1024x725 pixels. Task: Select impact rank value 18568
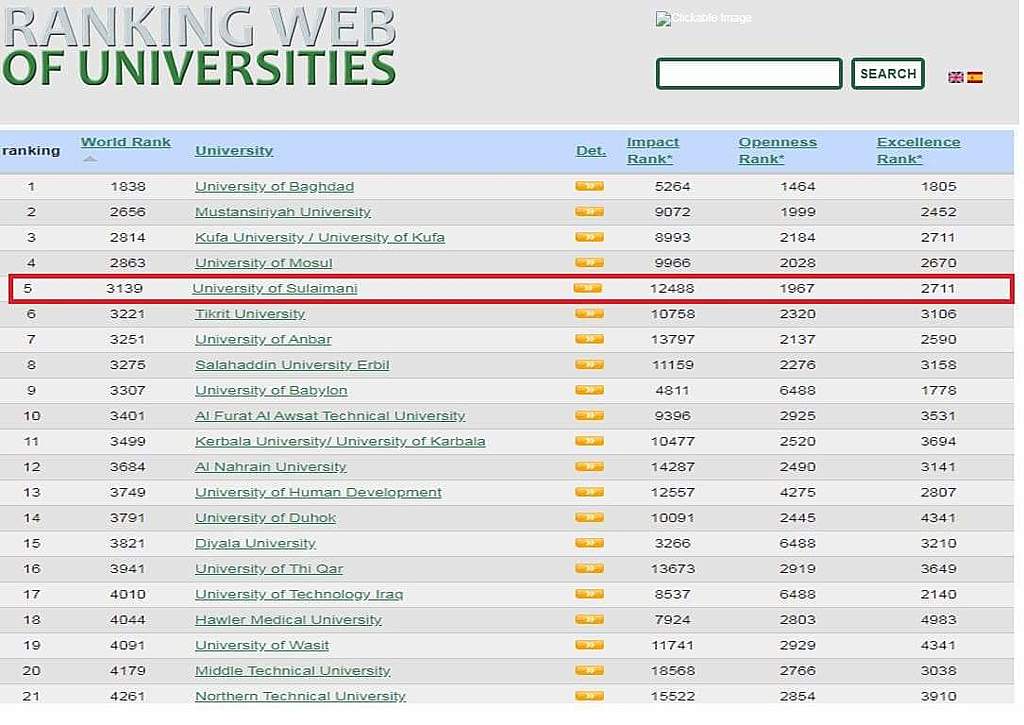[673, 671]
